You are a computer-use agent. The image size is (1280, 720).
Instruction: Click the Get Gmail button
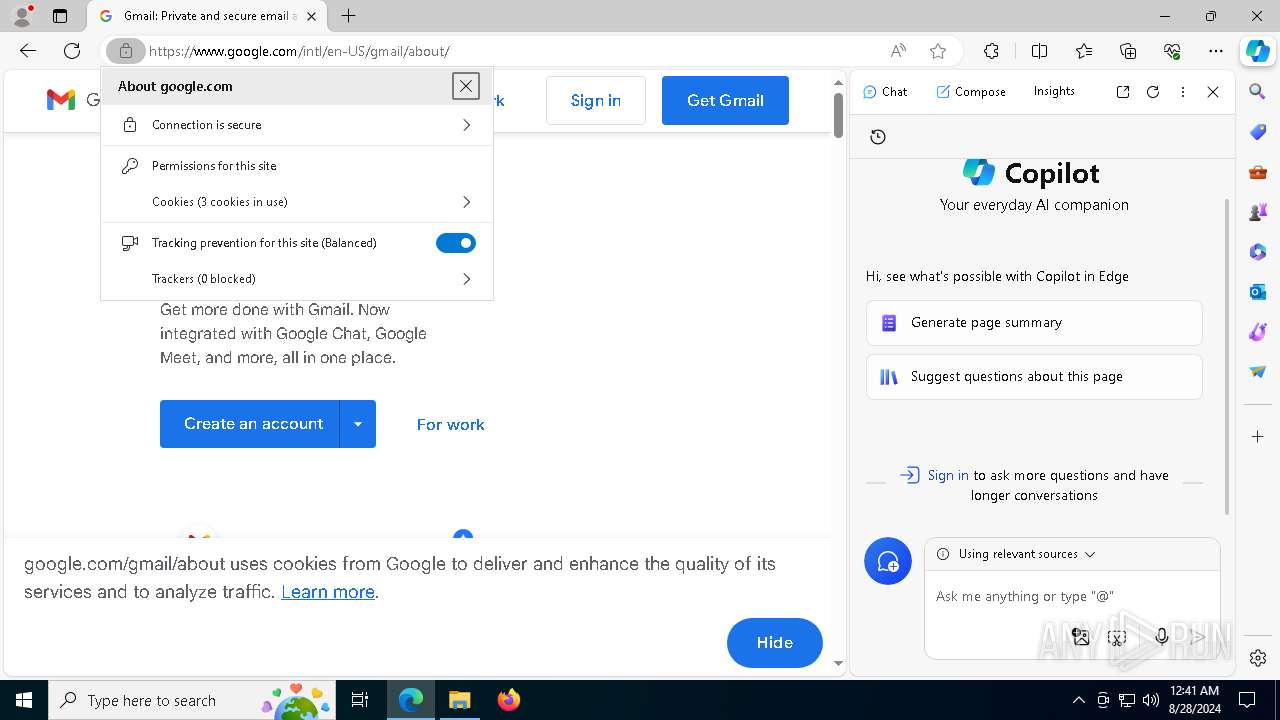[725, 100]
